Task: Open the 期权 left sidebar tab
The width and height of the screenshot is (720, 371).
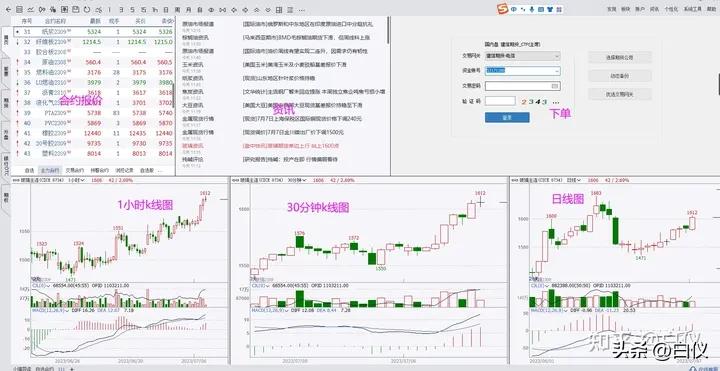Action: point(6,196)
